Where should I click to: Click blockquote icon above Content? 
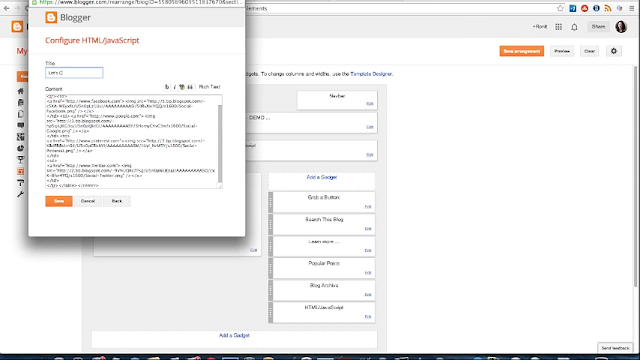click(x=190, y=87)
